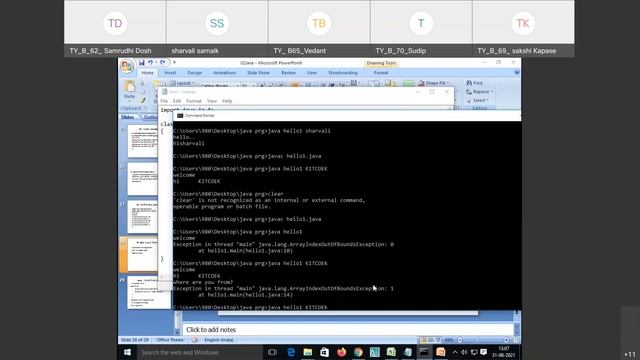Open the Design ribbon tab
The image size is (640, 360).
(195, 73)
